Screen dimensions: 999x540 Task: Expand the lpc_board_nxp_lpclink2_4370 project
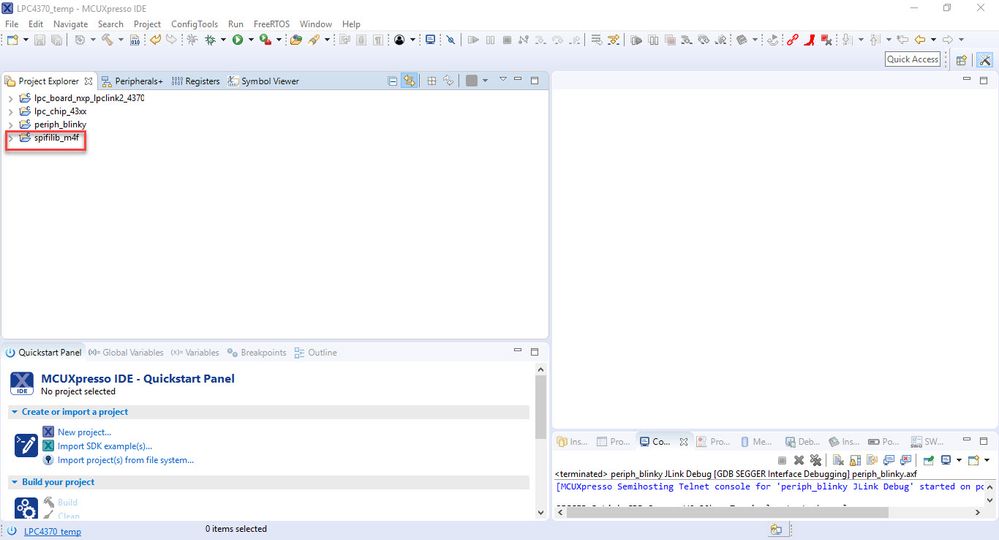(10, 98)
